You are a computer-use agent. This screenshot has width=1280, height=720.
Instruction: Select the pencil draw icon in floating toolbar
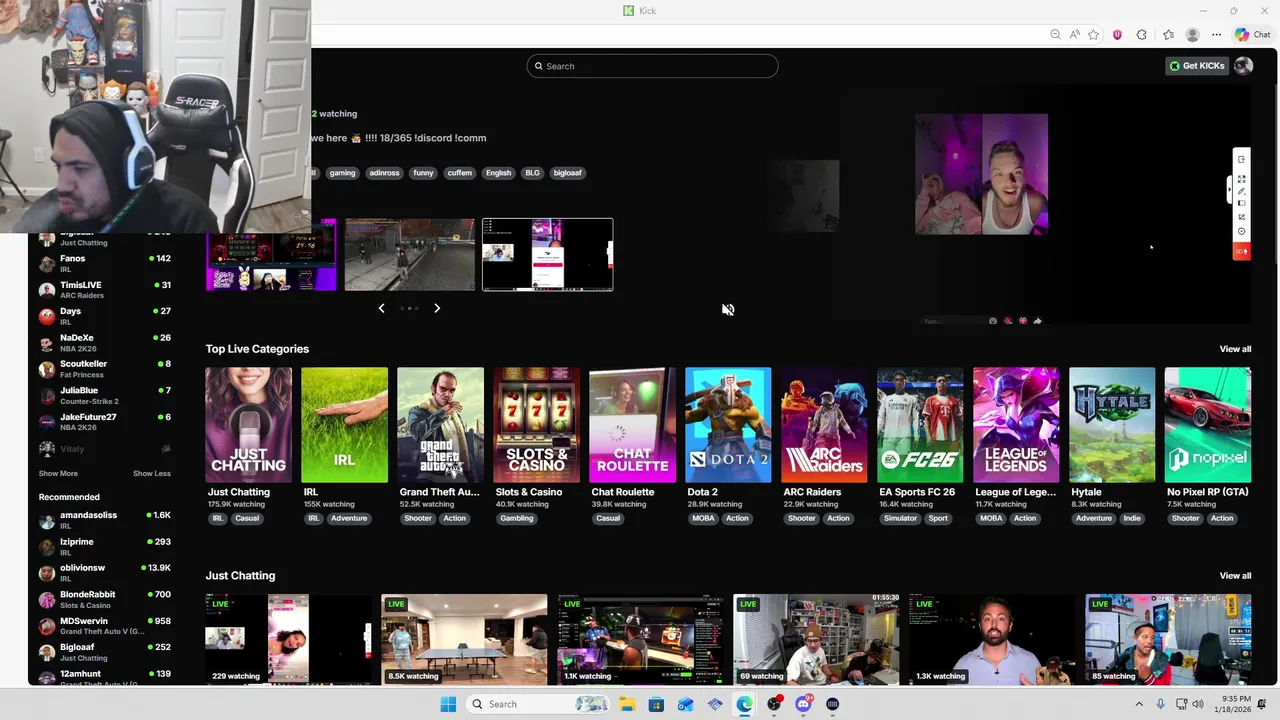pos(1241,191)
